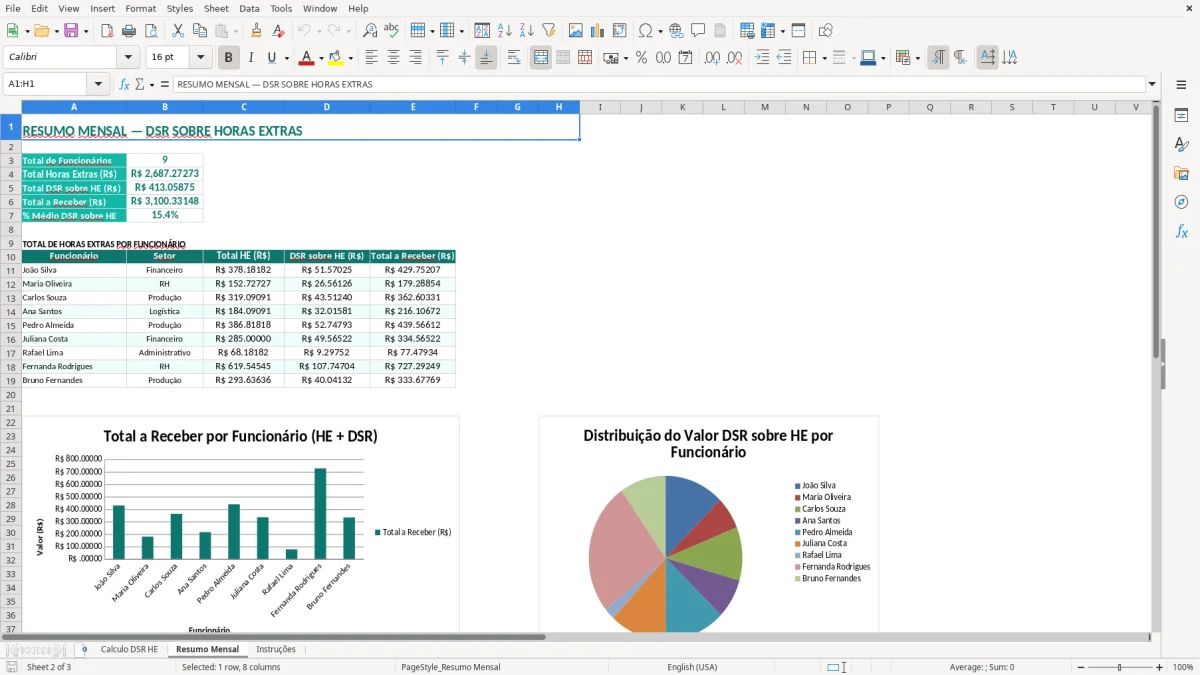Click the Merge and Center Cells icon
The image size is (1200, 675).
(541, 58)
